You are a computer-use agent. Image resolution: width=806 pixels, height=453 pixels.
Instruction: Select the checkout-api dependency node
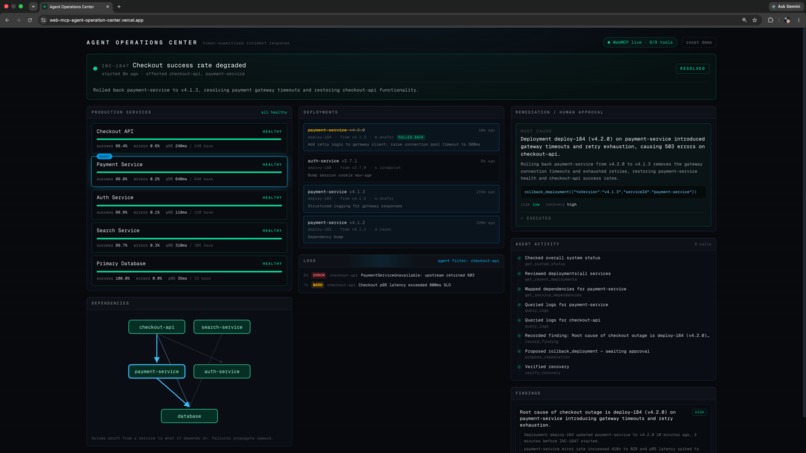(x=157, y=327)
